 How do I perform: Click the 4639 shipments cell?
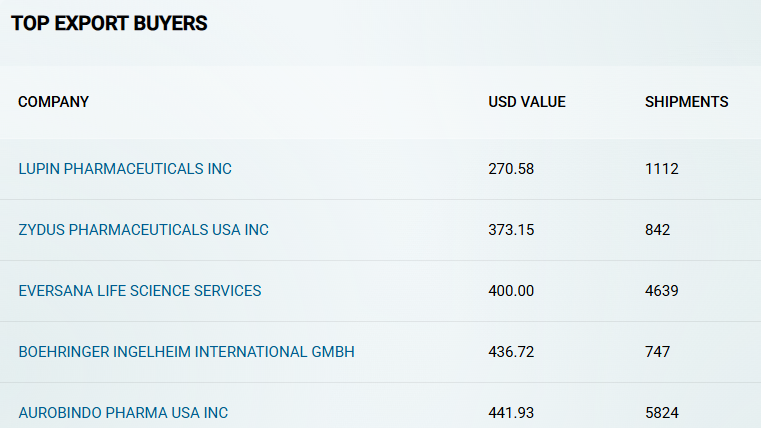coord(662,291)
